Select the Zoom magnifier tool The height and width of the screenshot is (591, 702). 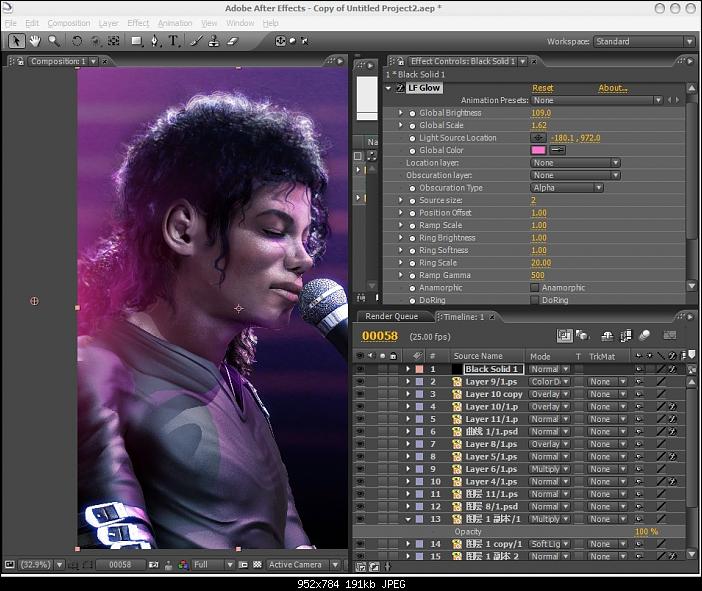[54, 41]
